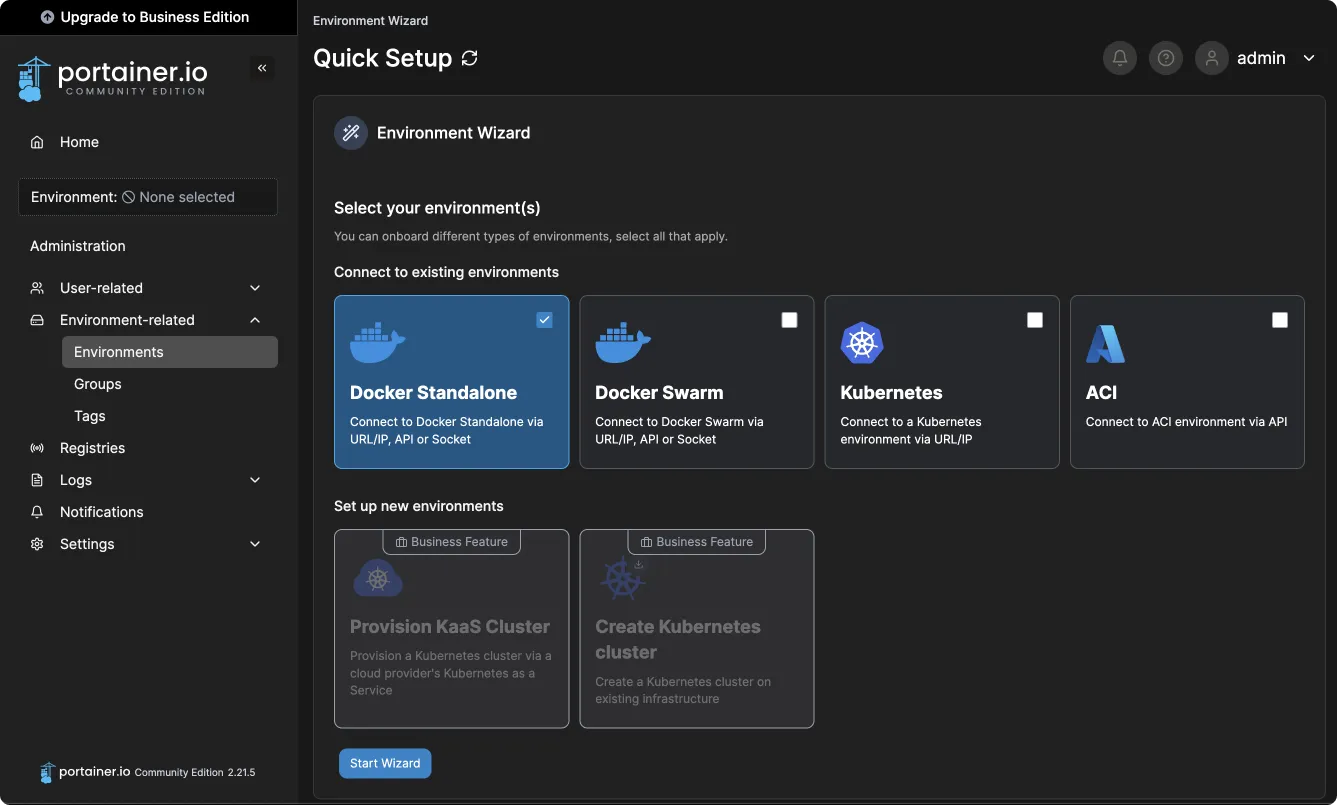Viewport: 1337px width, 805px height.
Task: Click the Quick Setup page heading
Action: (382, 58)
